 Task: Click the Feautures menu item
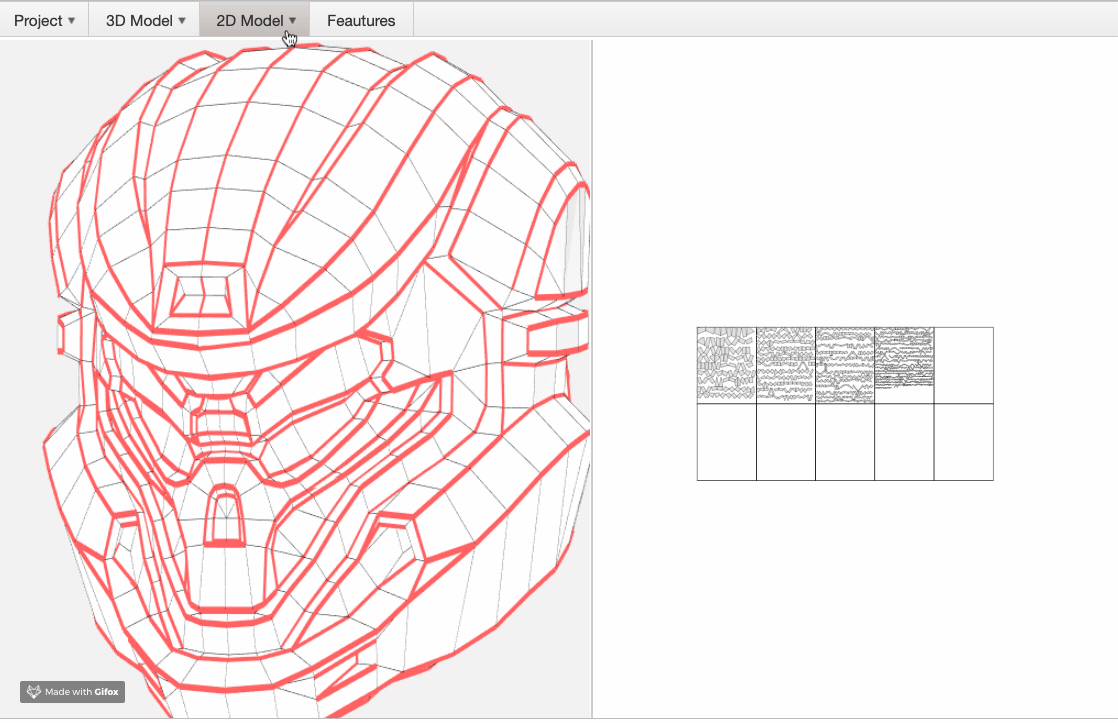tap(361, 21)
